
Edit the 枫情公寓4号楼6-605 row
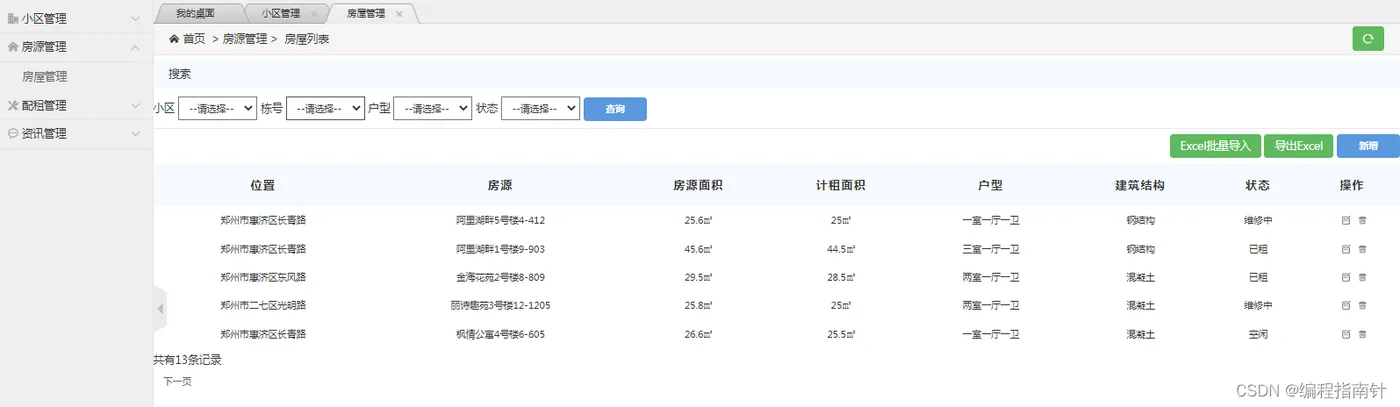[1345, 334]
